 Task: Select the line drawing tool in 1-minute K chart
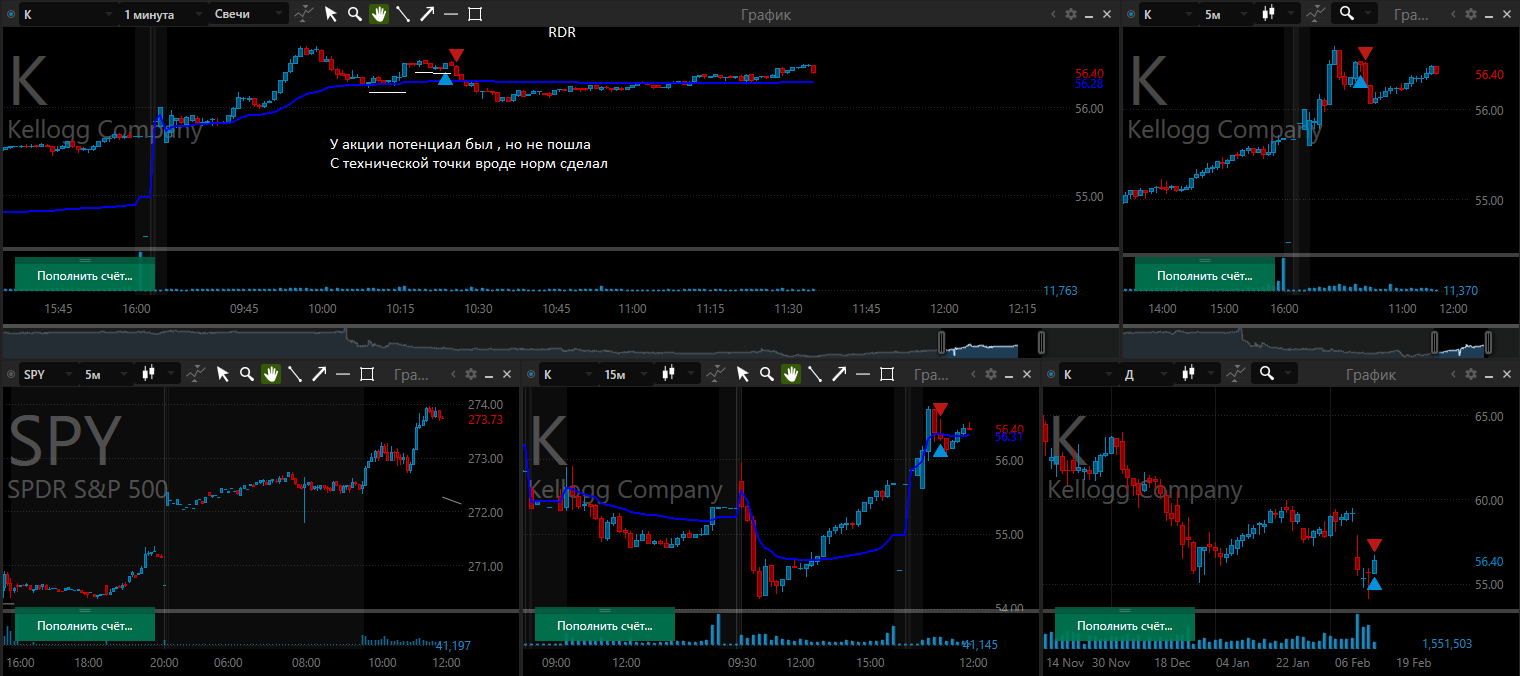[x=403, y=14]
